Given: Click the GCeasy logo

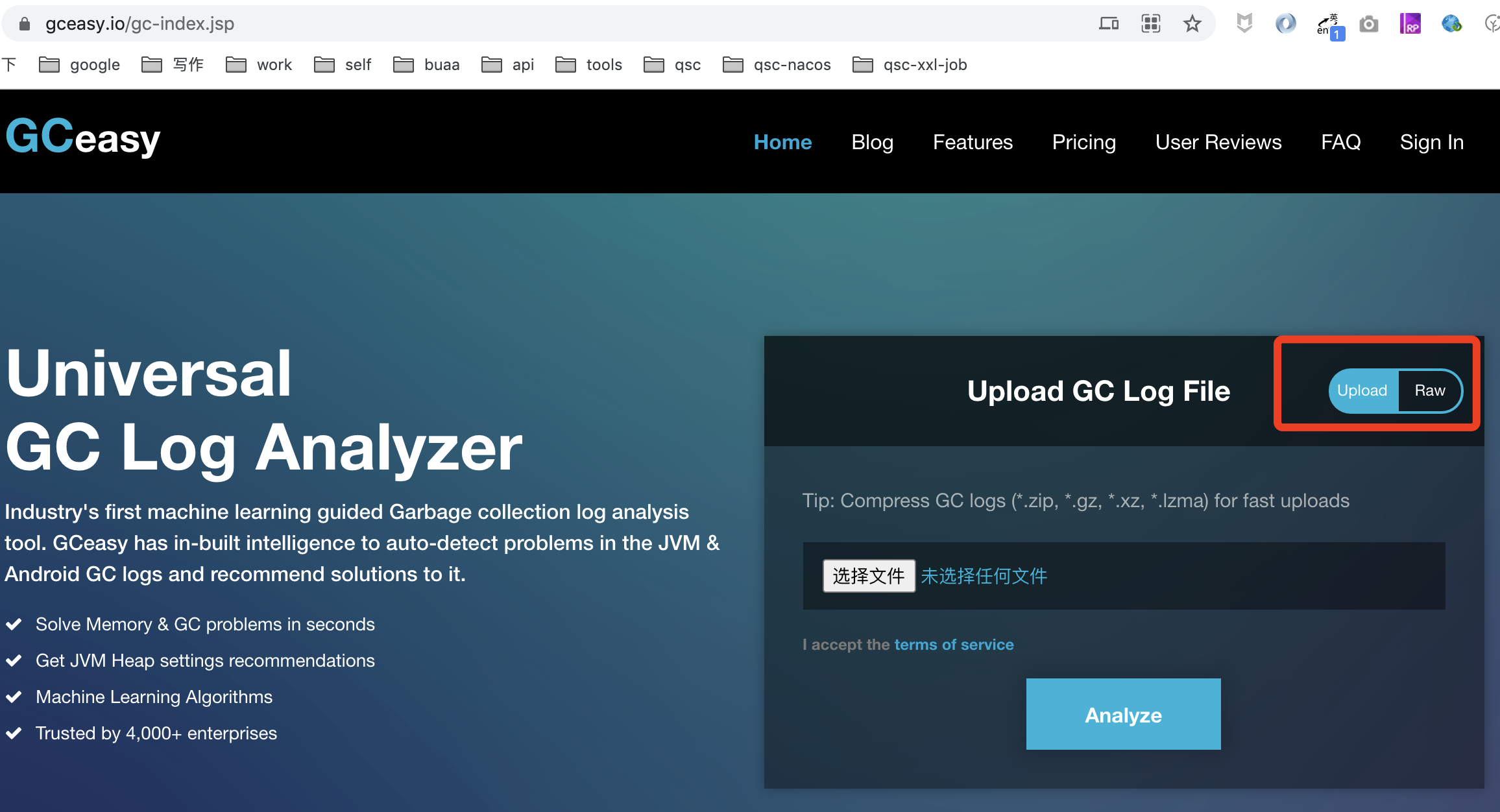Looking at the screenshot, I should point(83,137).
